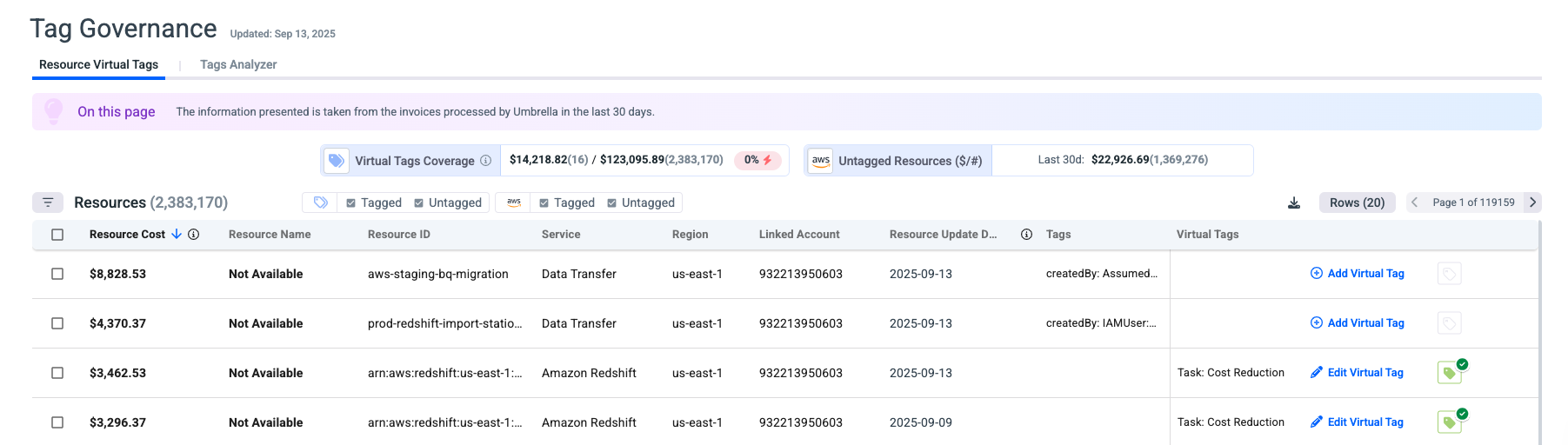
Task: Go to the previous page arrow
Action: click(1415, 203)
